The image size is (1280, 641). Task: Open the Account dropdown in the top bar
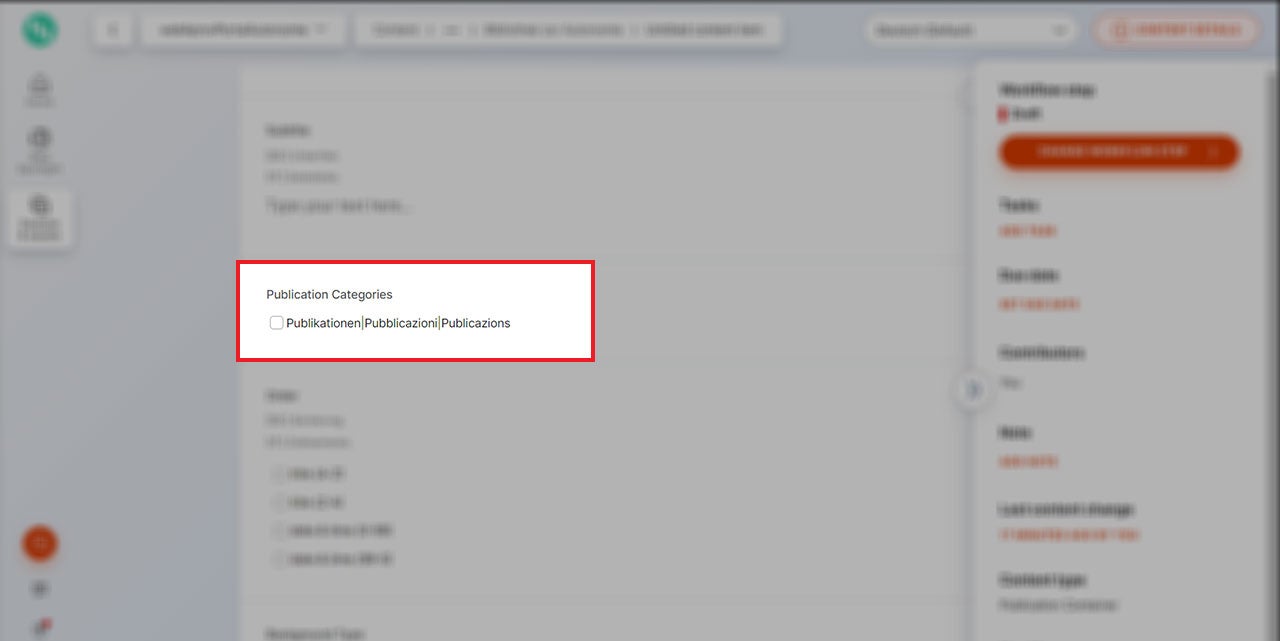click(965, 30)
